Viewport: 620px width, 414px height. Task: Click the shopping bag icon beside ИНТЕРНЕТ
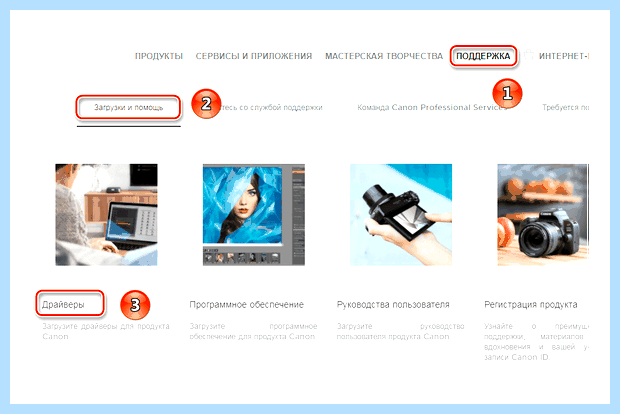tap(528, 54)
